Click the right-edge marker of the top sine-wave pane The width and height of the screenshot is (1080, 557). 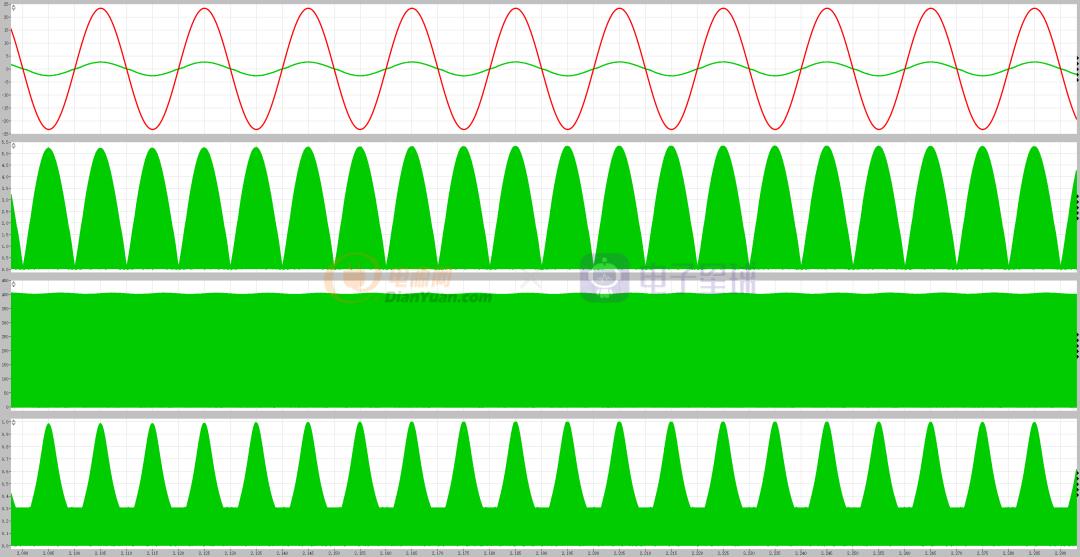click(1077, 70)
